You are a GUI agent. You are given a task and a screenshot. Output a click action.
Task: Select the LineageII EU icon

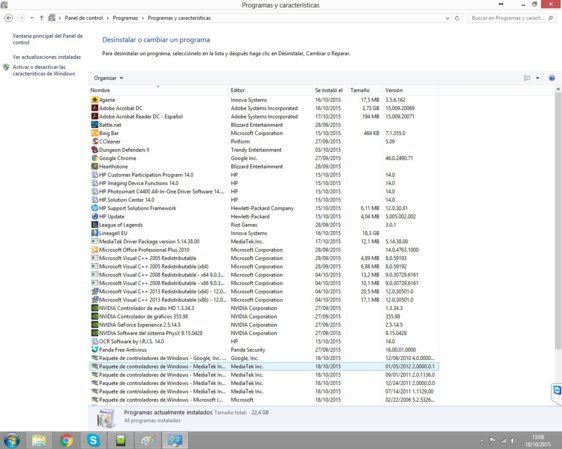(95, 233)
